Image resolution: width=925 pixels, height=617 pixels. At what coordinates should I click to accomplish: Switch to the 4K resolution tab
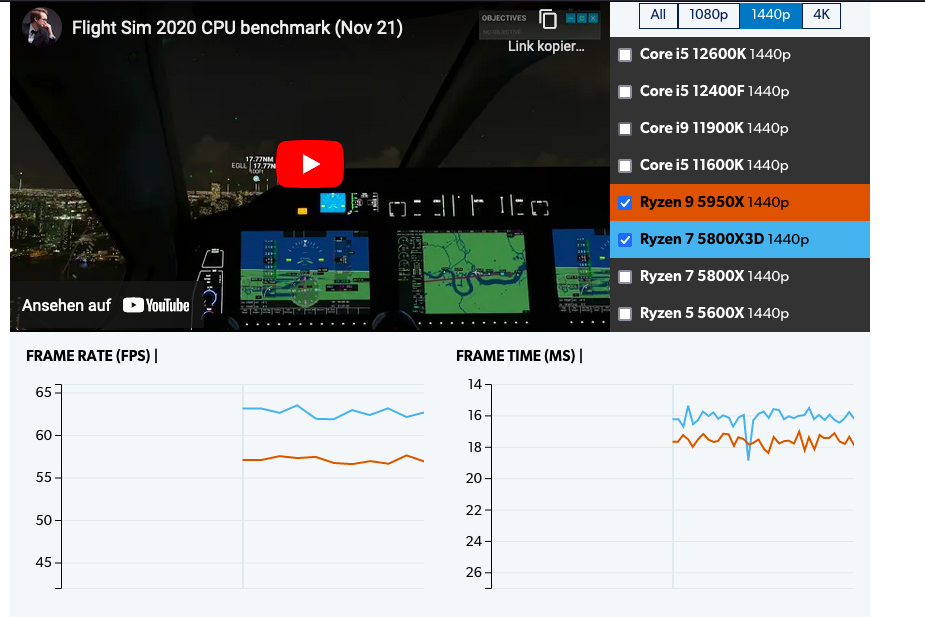(x=821, y=15)
